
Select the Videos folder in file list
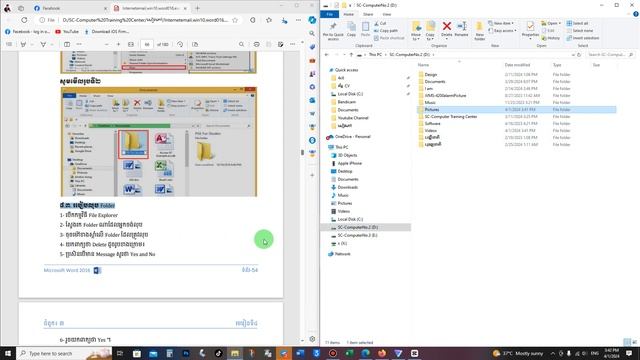[x=430, y=131]
